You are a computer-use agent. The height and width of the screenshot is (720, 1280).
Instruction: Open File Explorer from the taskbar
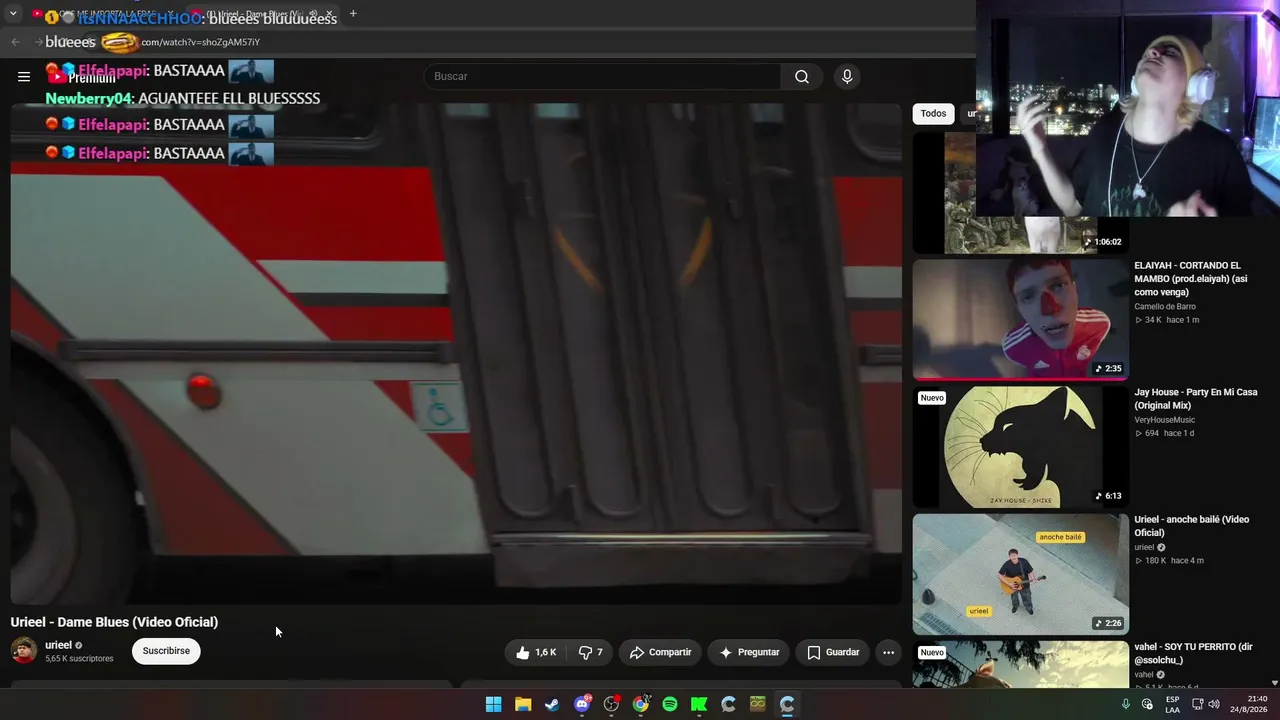[x=523, y=704]
